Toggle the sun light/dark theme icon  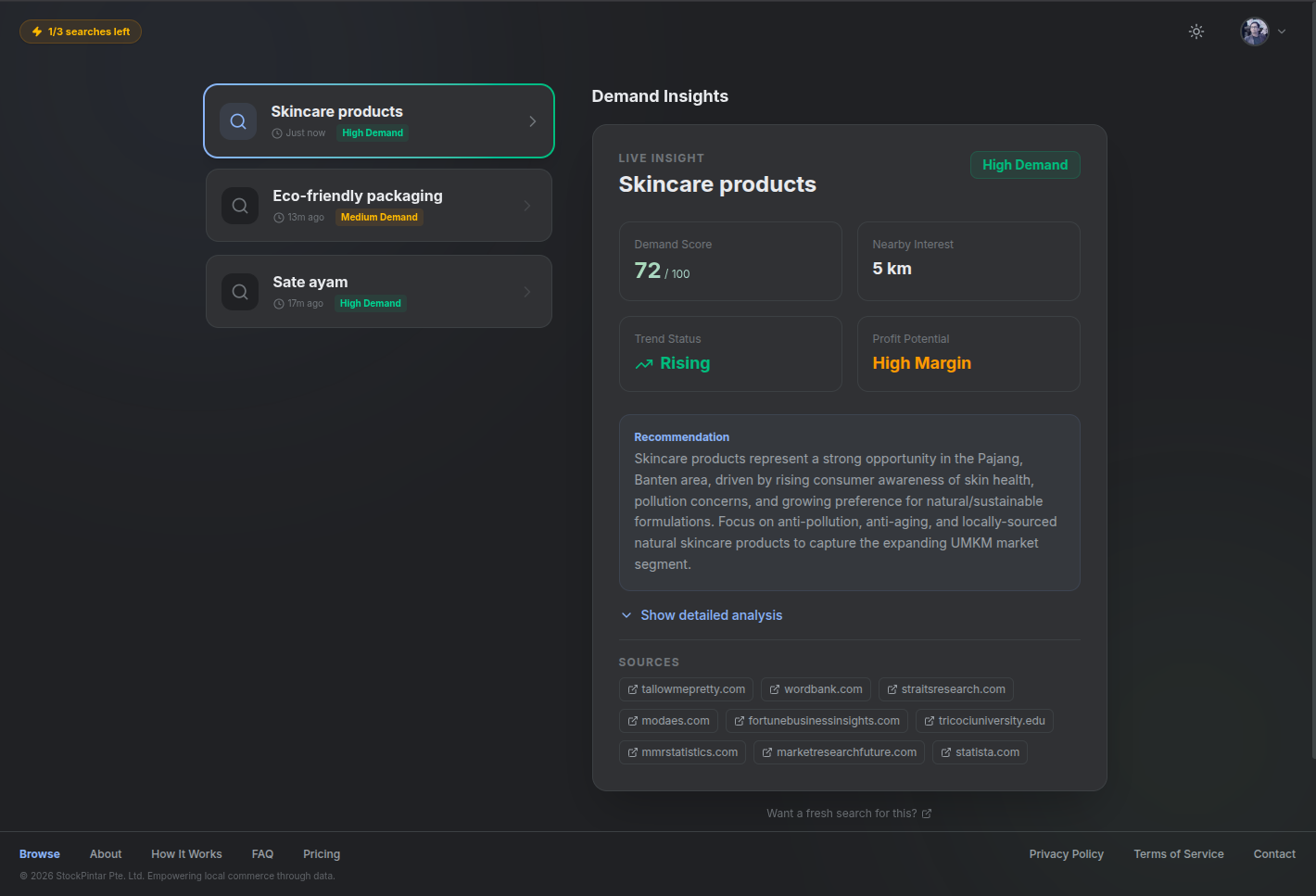(1196, 32)
